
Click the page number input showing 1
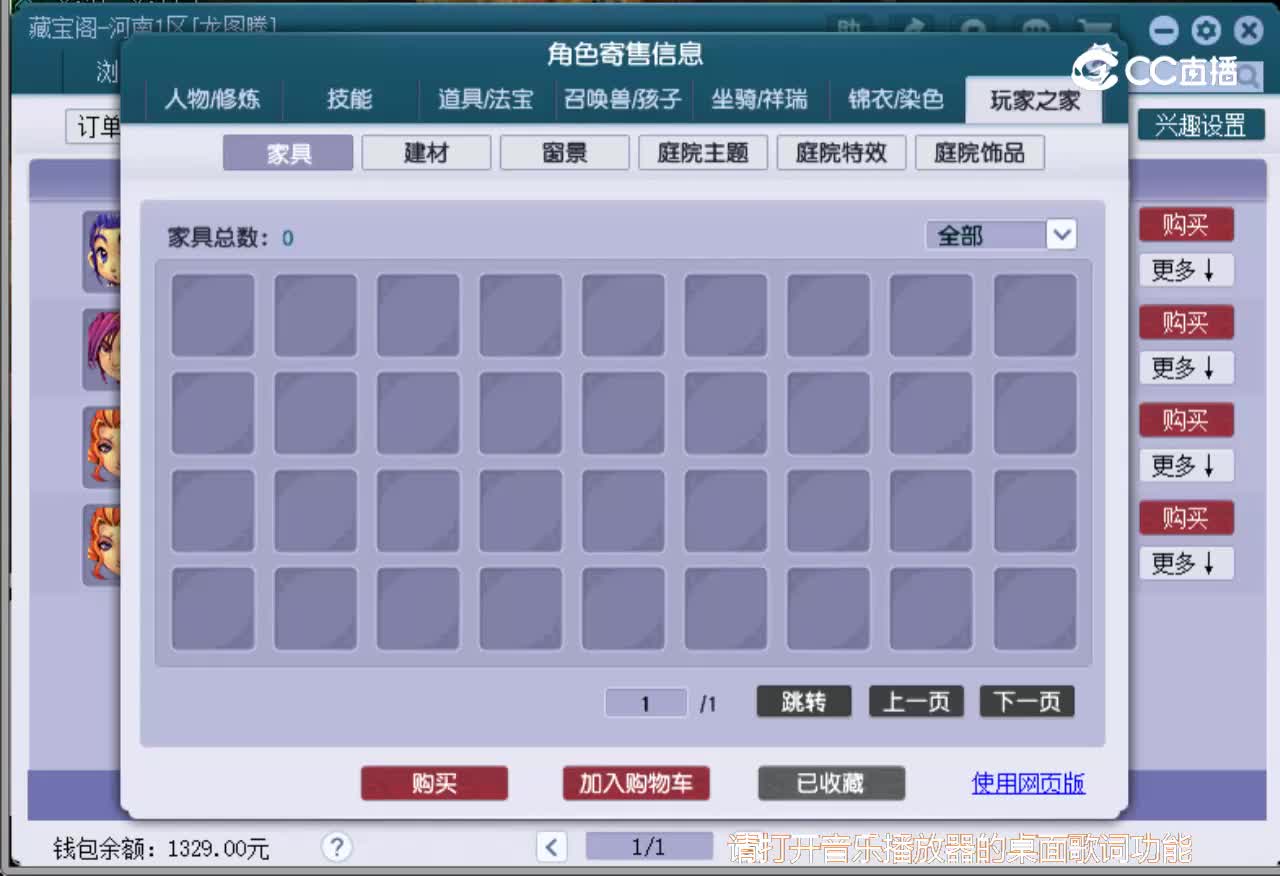645,702
